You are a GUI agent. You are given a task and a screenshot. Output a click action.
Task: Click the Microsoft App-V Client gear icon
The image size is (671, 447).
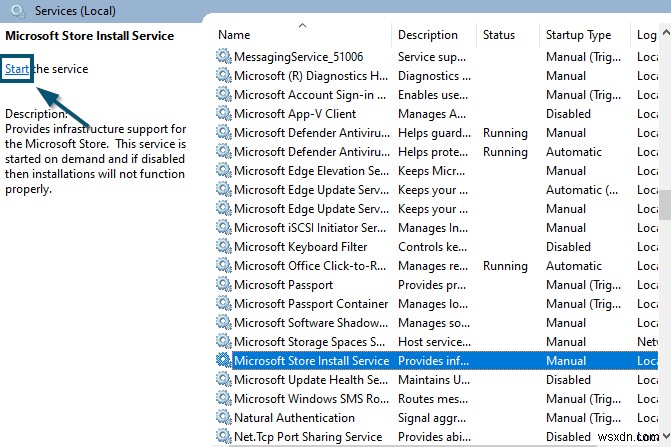(224, 113)
